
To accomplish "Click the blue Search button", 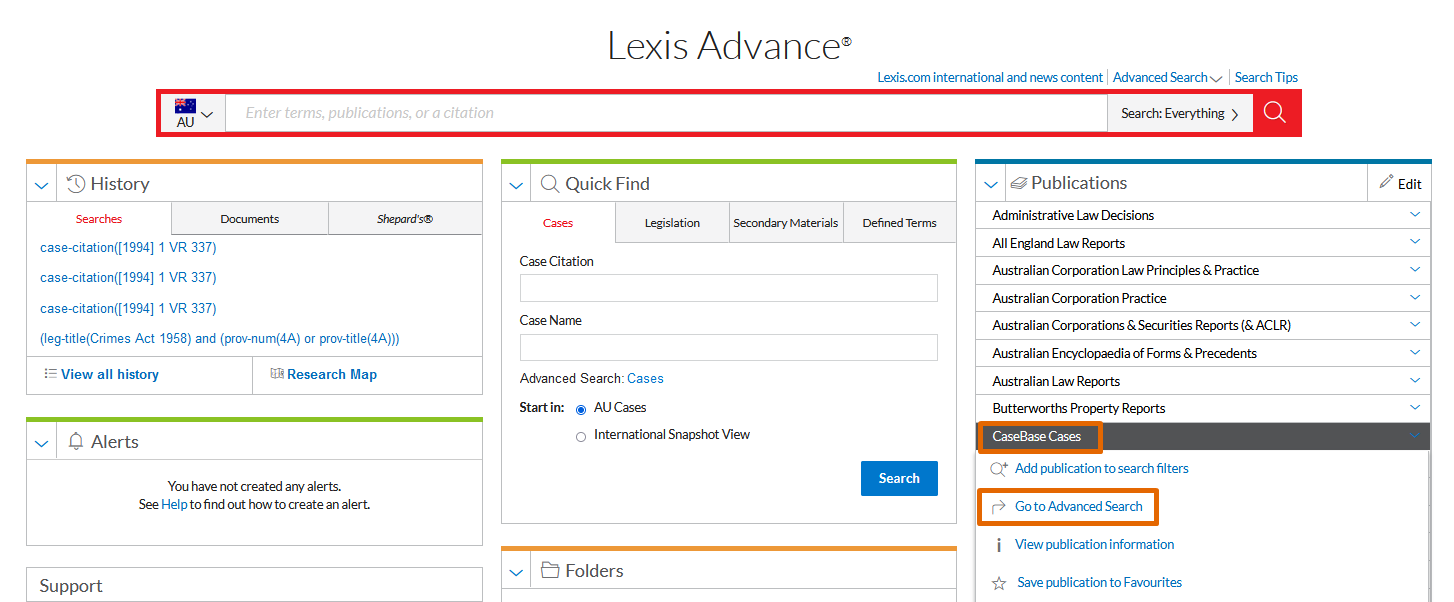I will (899, 478).
